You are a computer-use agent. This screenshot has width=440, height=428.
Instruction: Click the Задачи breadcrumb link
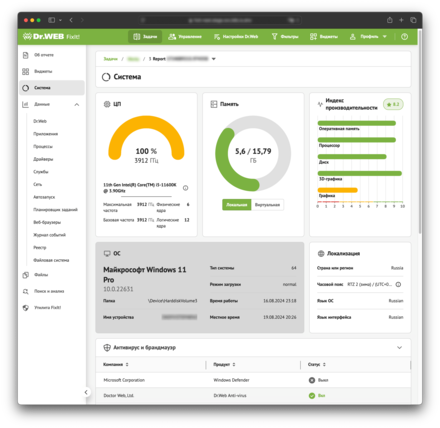[x=110, y=59]
